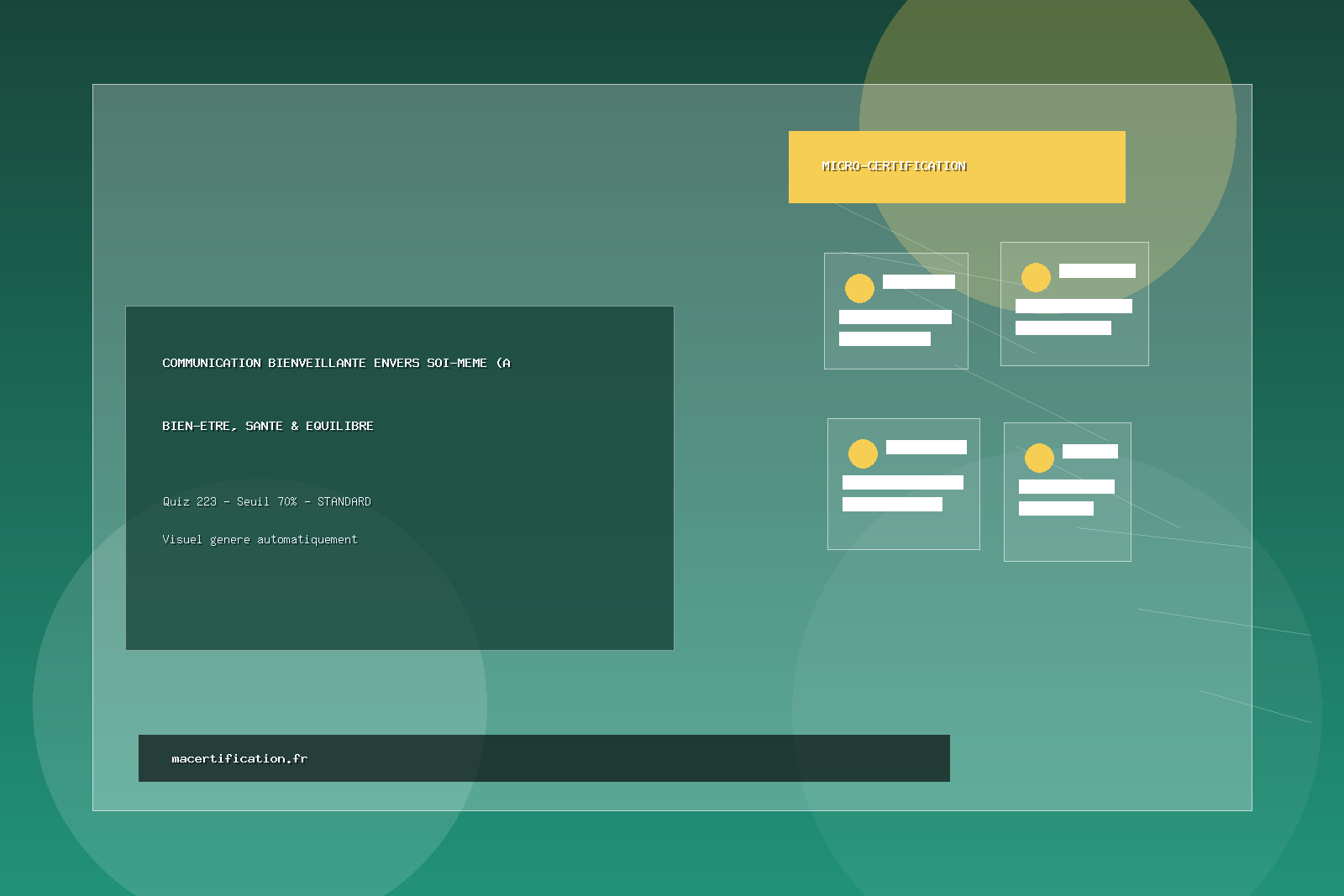Screen dimensions: 1344x896
Task: Click the COMMUNICATION BIENVEILLANTE ENVERS SOI-MEME title
Action: [336, 363]
